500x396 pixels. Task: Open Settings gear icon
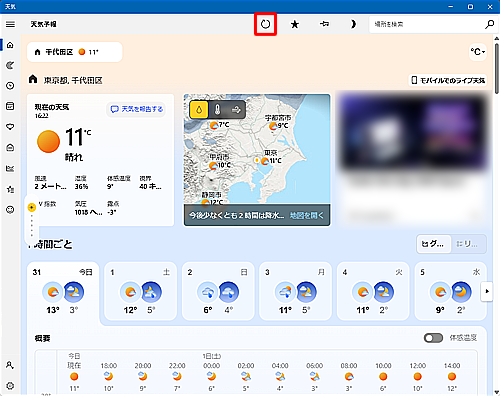10,386
